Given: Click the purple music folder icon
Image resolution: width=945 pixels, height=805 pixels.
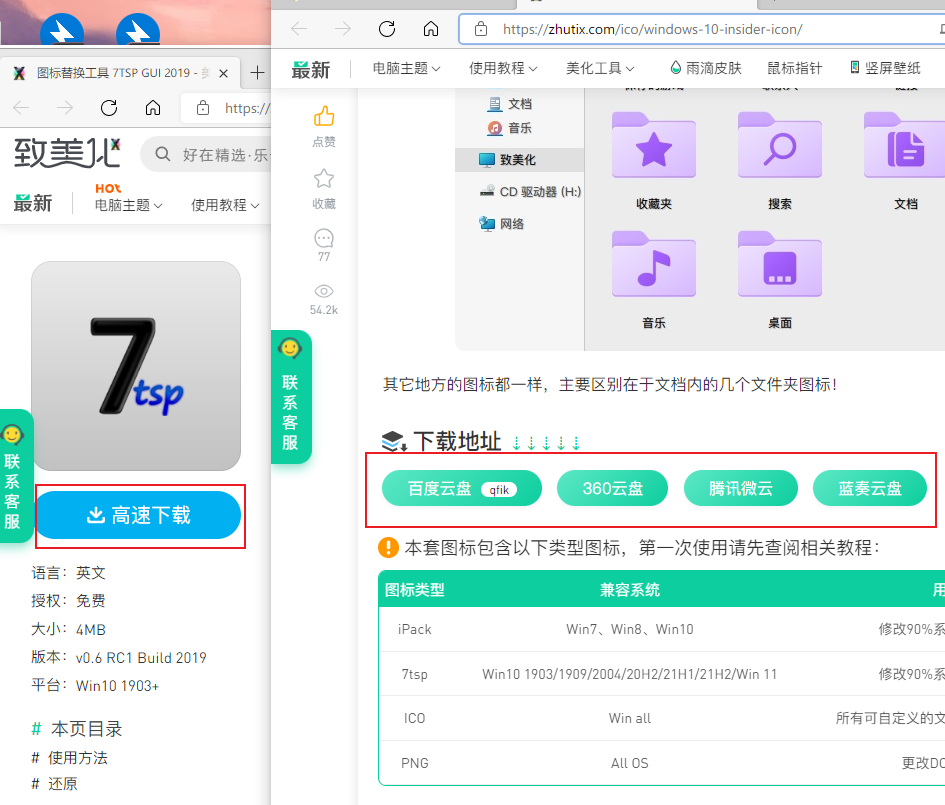Looking at the screenshot, I should tap(653, 265).
